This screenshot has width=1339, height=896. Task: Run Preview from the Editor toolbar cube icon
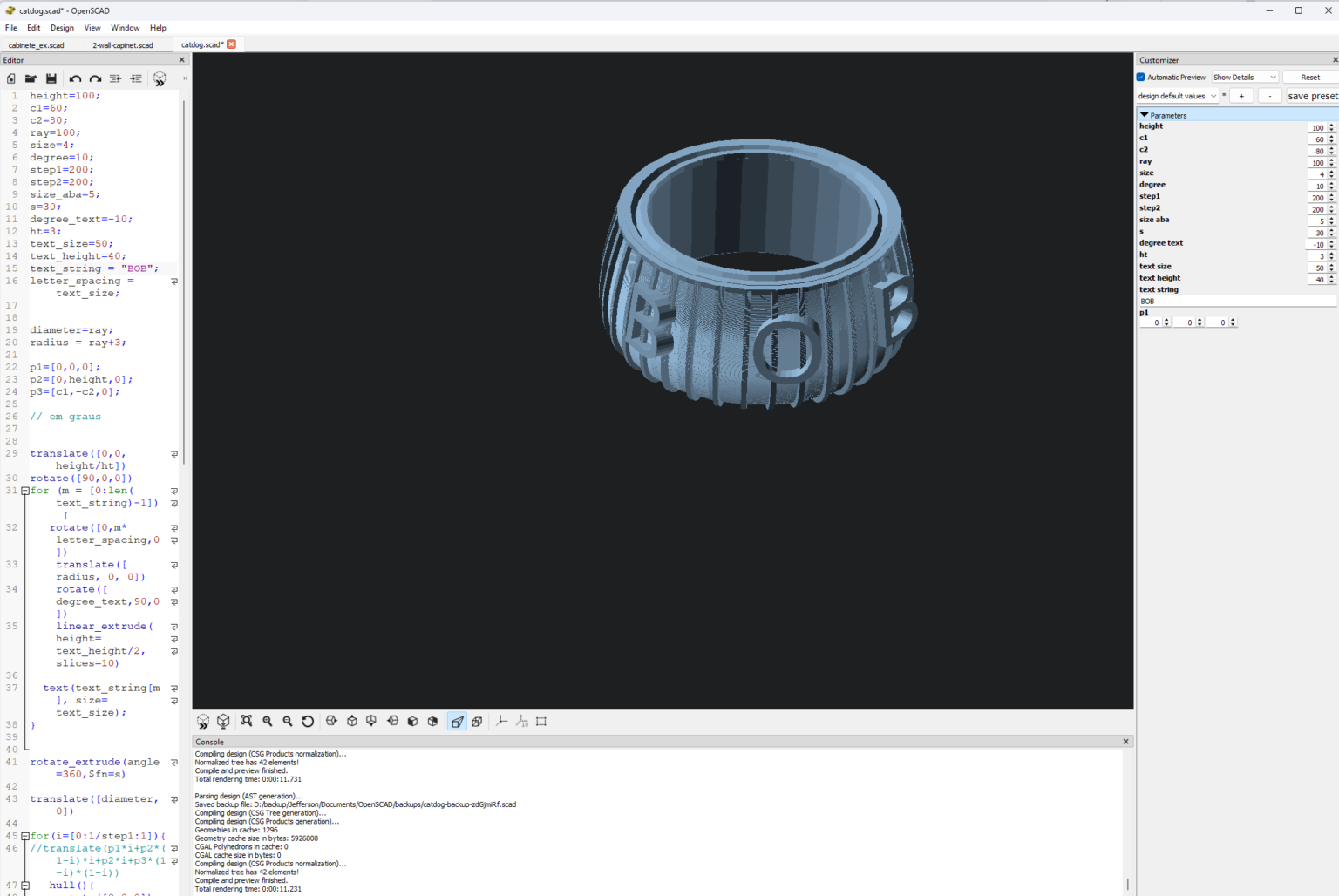(160, 78)
